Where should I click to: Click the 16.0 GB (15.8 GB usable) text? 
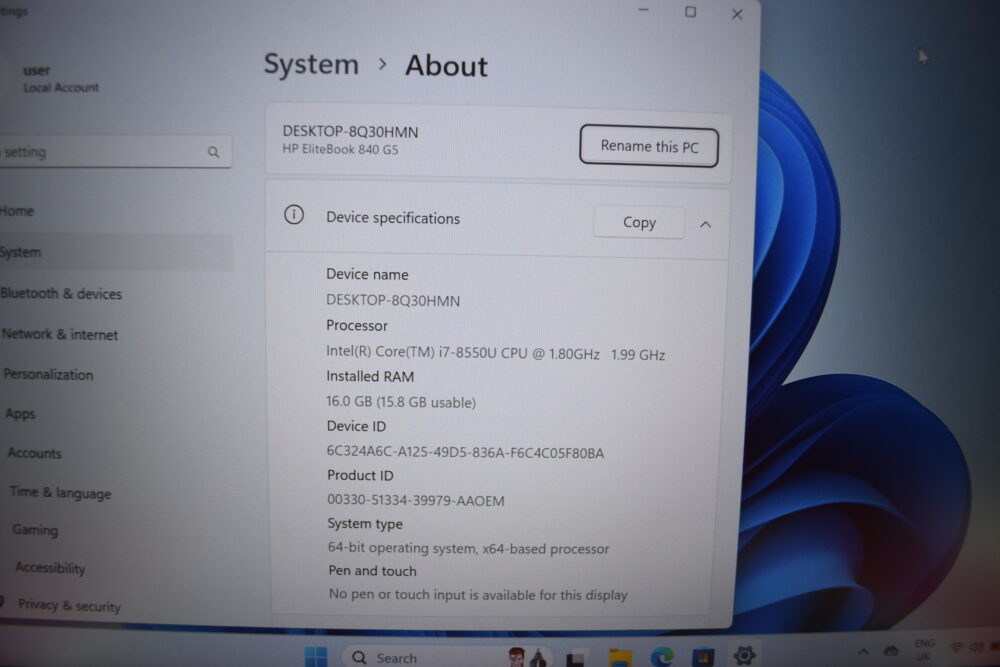coord(401,402)
